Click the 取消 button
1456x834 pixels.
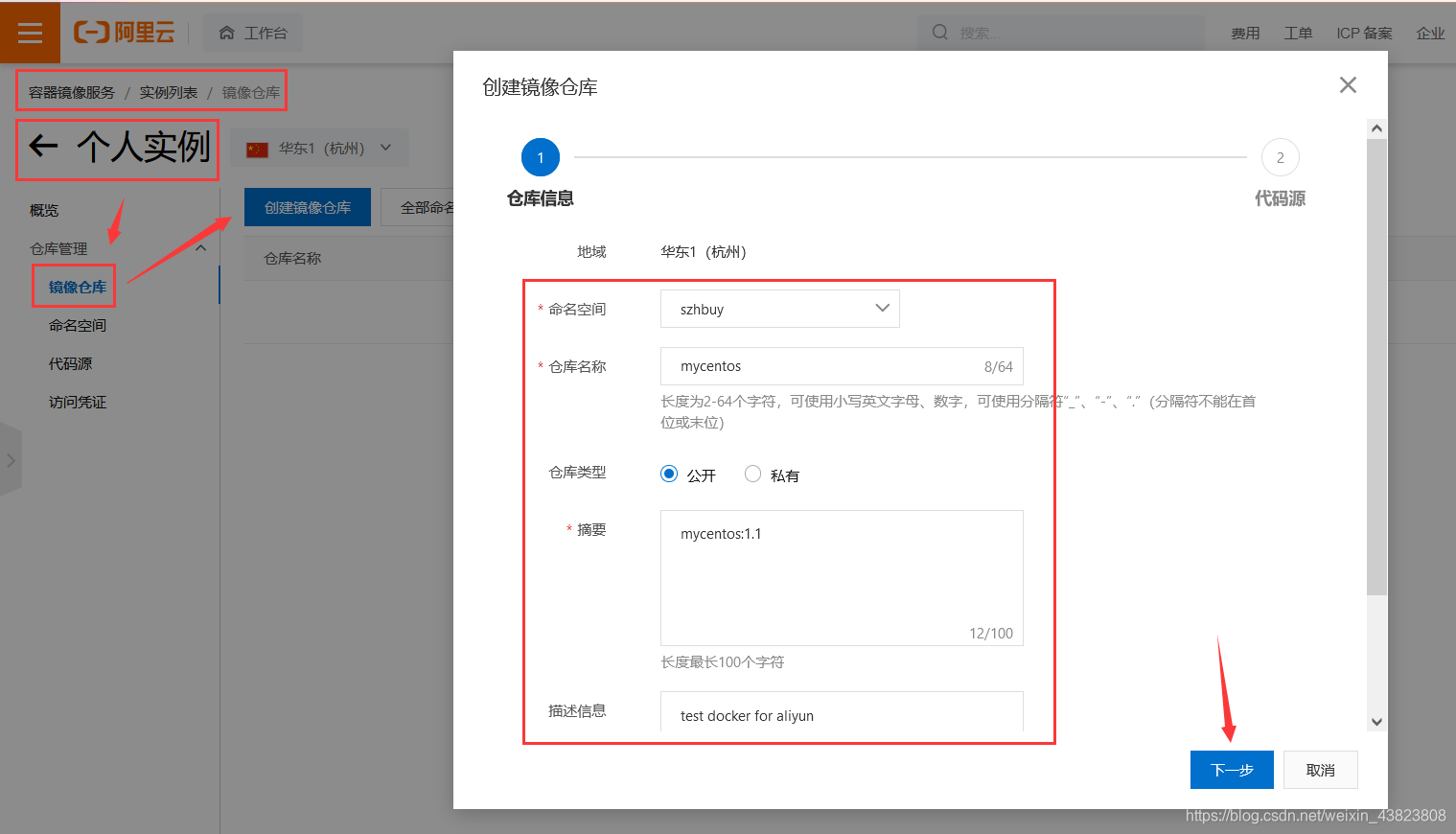pos(1320,770)
